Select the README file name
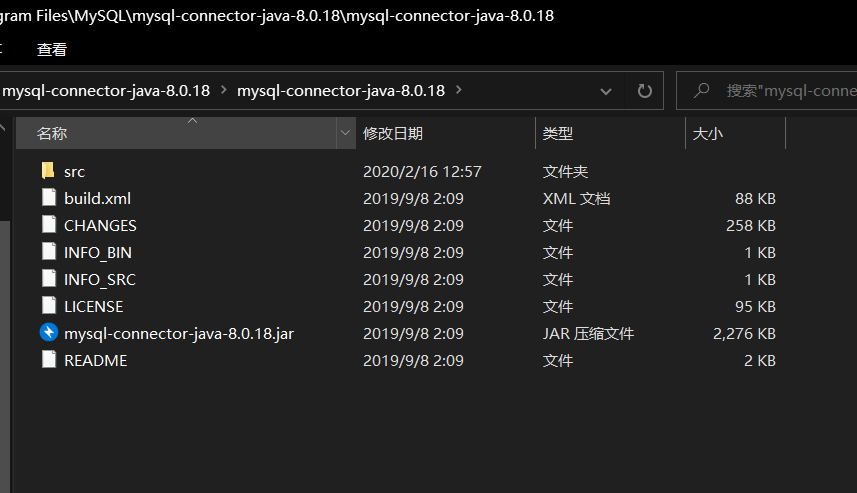The width and height of the screenshot is (857, 493). click(96, 360)
